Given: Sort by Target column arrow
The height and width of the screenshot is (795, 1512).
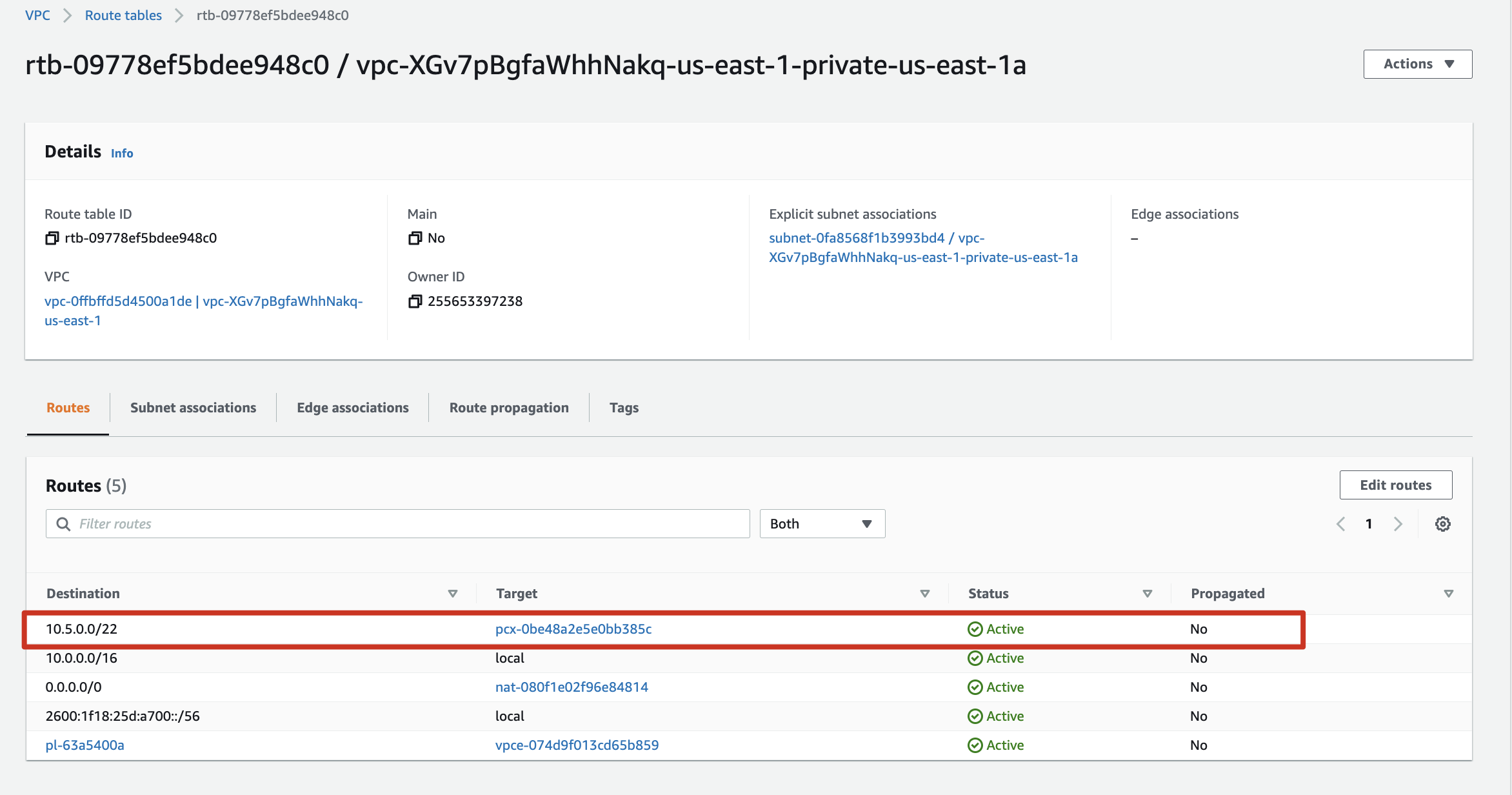Looking at the screenshot, I should (925, 594).
